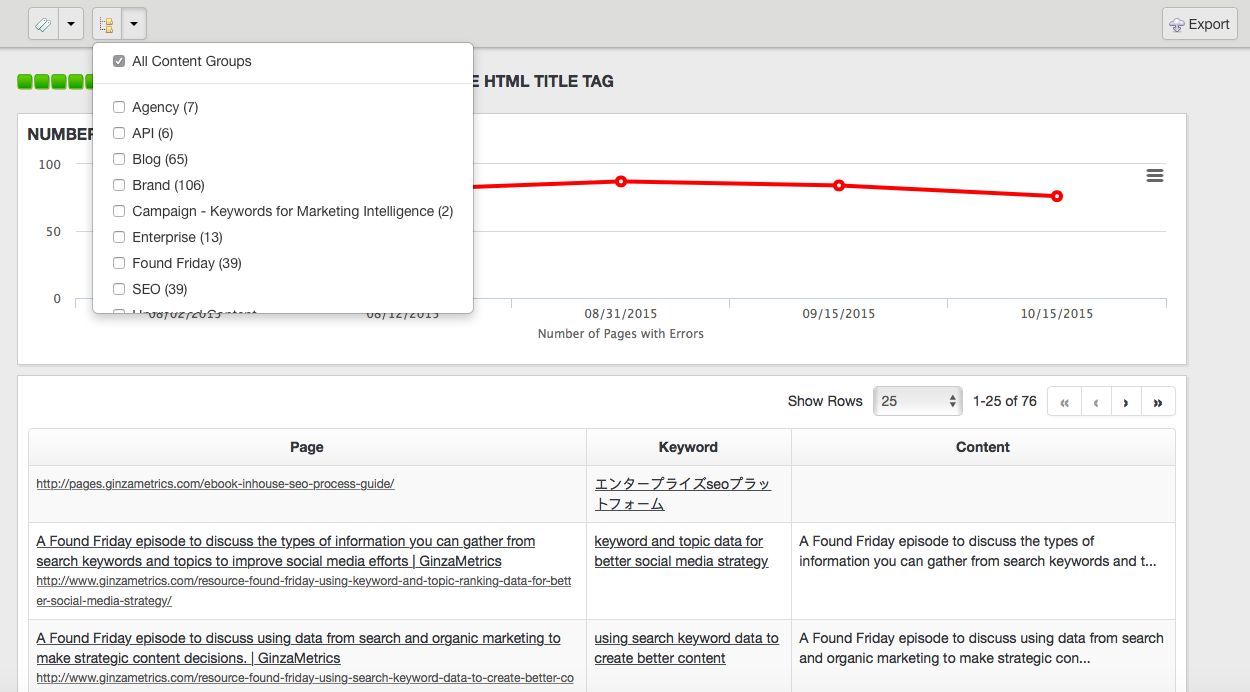This screenshot has height=692, width=1250.
Task: Check Campaign - Keywords for Marketing Intelligence group
Action: [119, 211]
